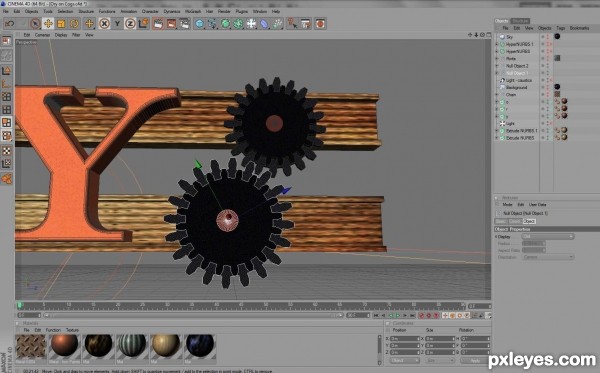600x373 pixels.
Task: Select the Scale tool in toolbar
Action: 61,24
